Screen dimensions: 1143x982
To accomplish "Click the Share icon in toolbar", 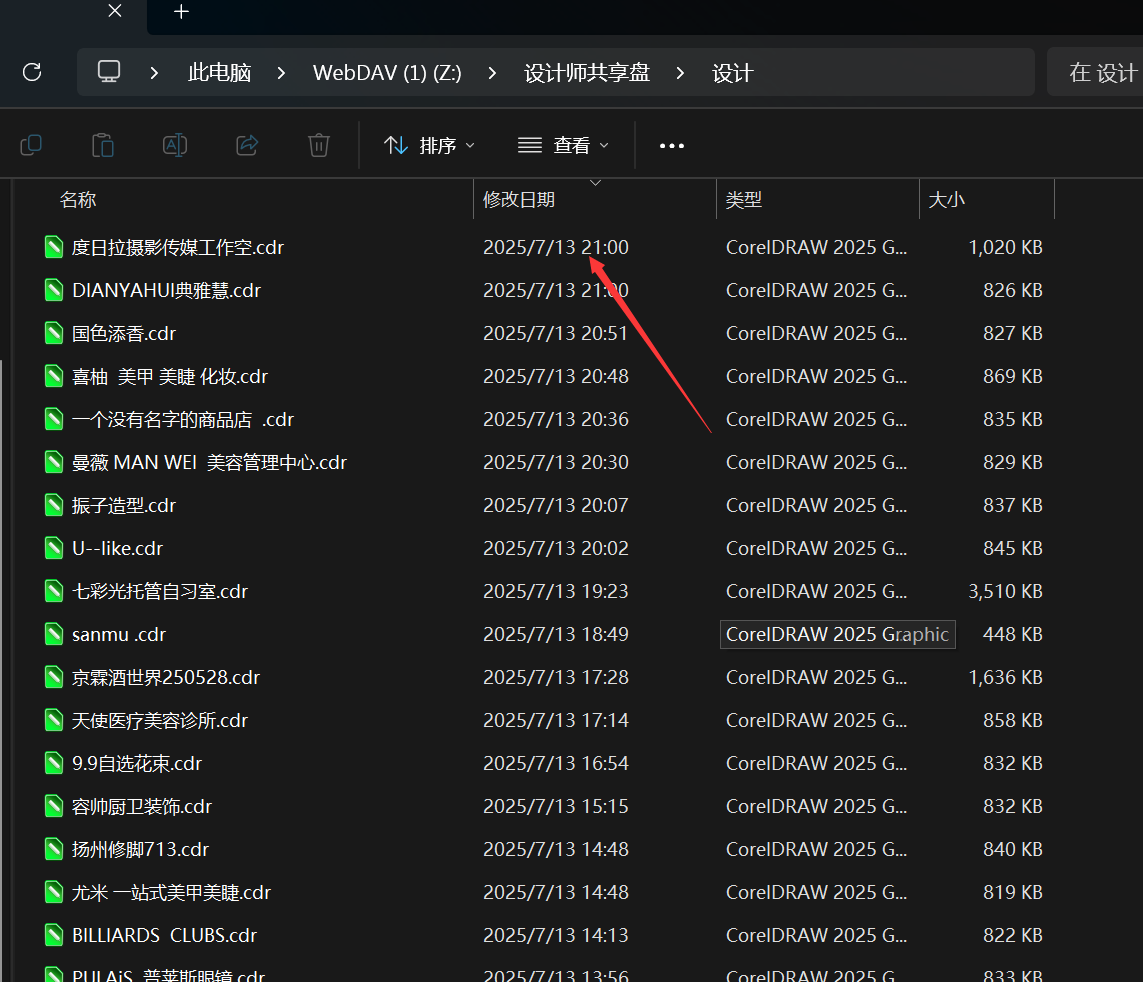I will (247, 145).
